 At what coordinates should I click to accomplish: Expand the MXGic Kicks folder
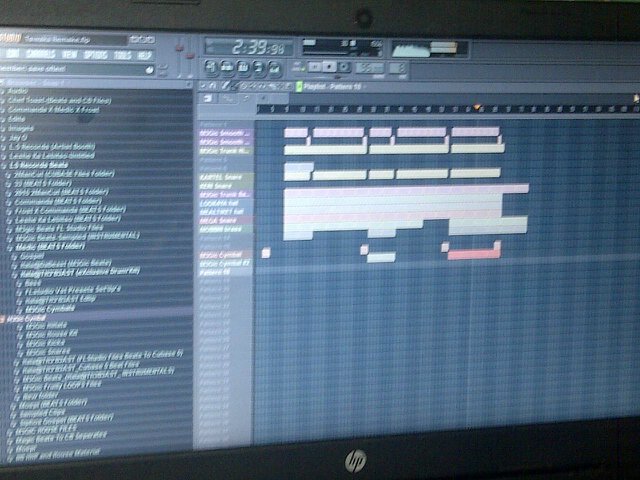(45, 343)
